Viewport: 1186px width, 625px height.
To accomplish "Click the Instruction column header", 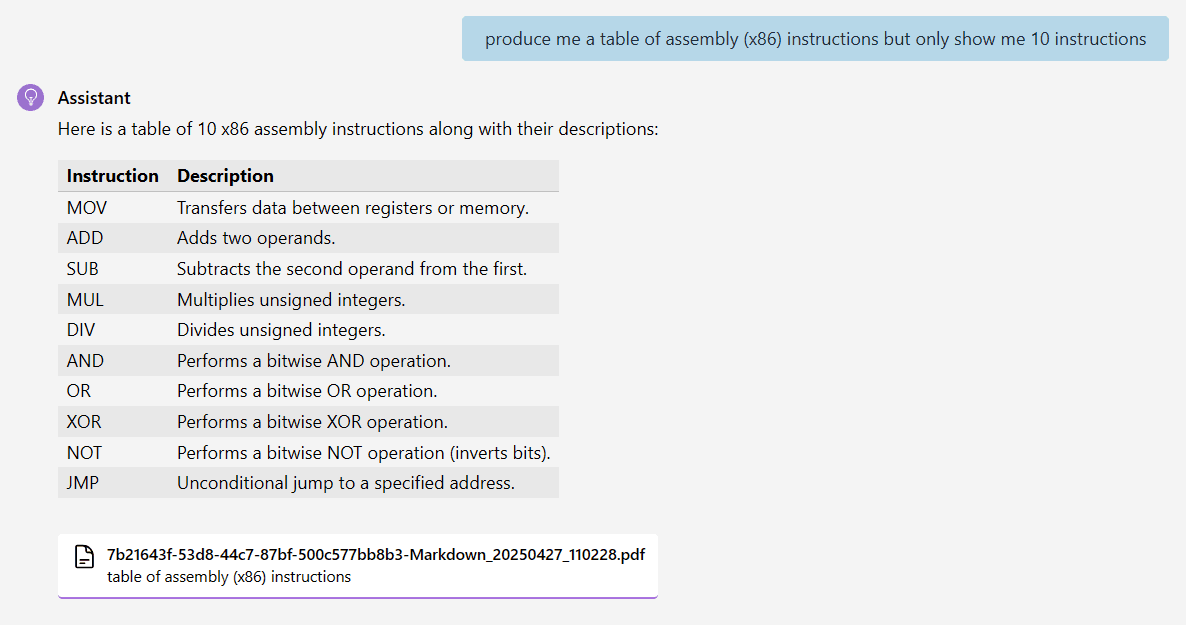I will (113, 176).
